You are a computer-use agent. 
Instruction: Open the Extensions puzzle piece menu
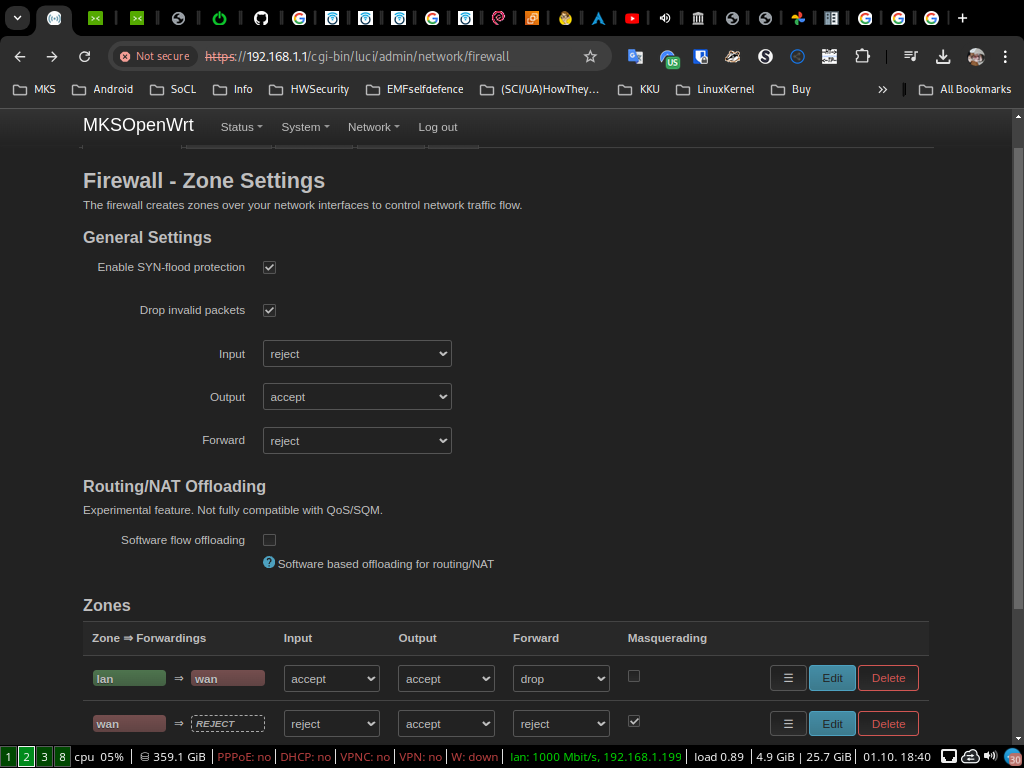click(862, 57)
